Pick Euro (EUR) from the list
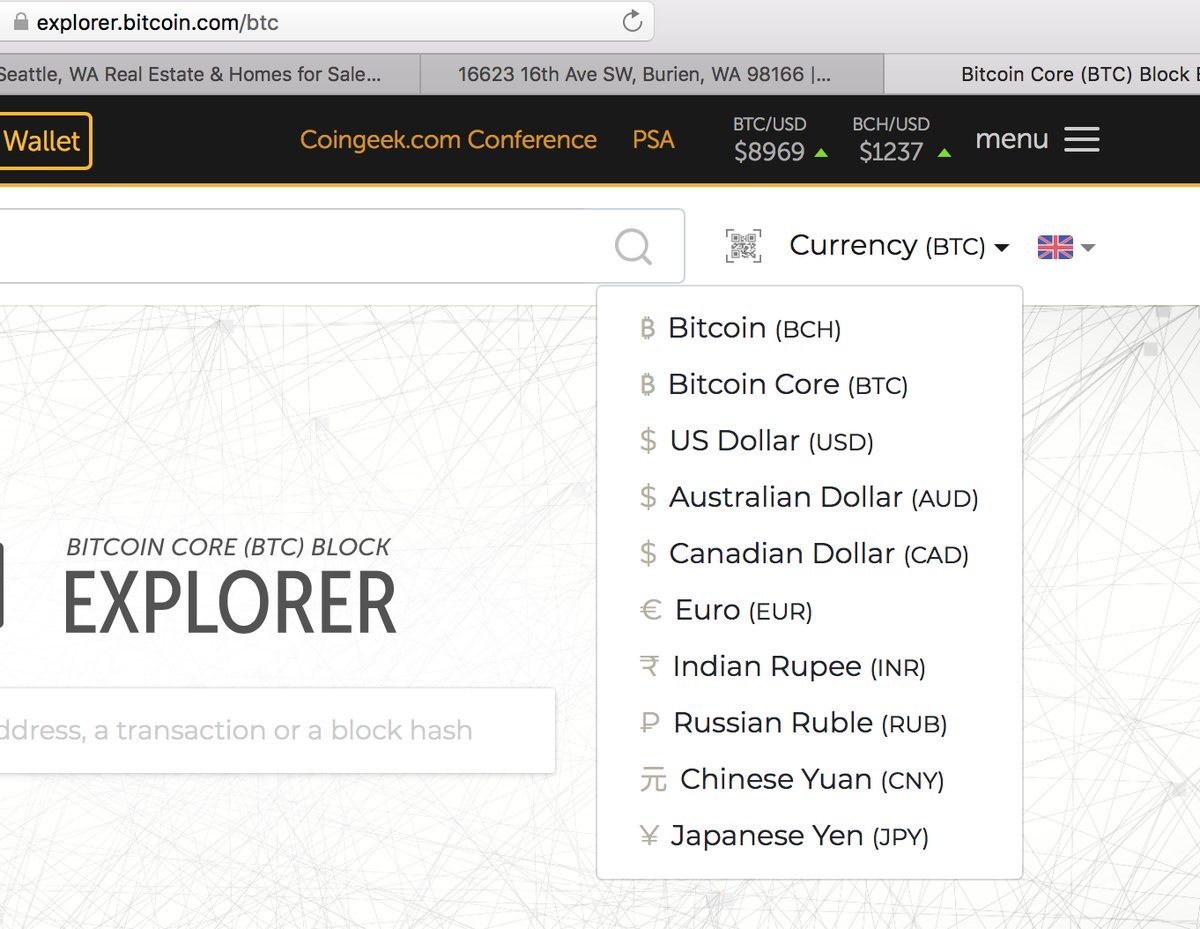 [x=744, y=610]
